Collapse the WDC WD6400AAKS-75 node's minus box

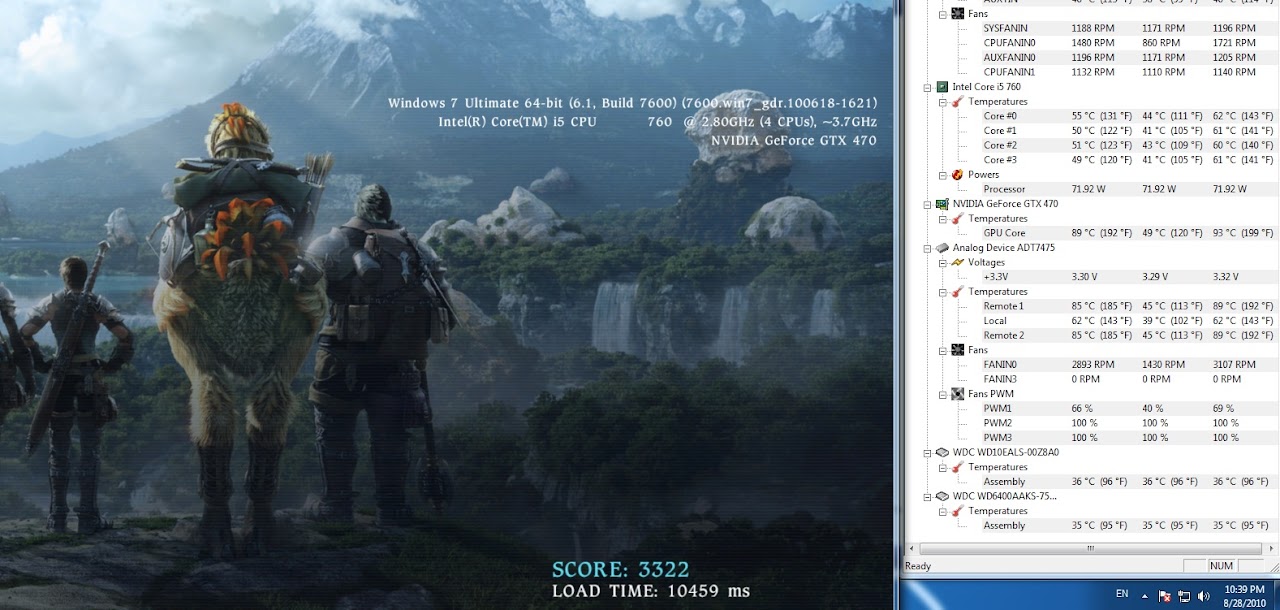pyautogui.click(x=928, y=496)
